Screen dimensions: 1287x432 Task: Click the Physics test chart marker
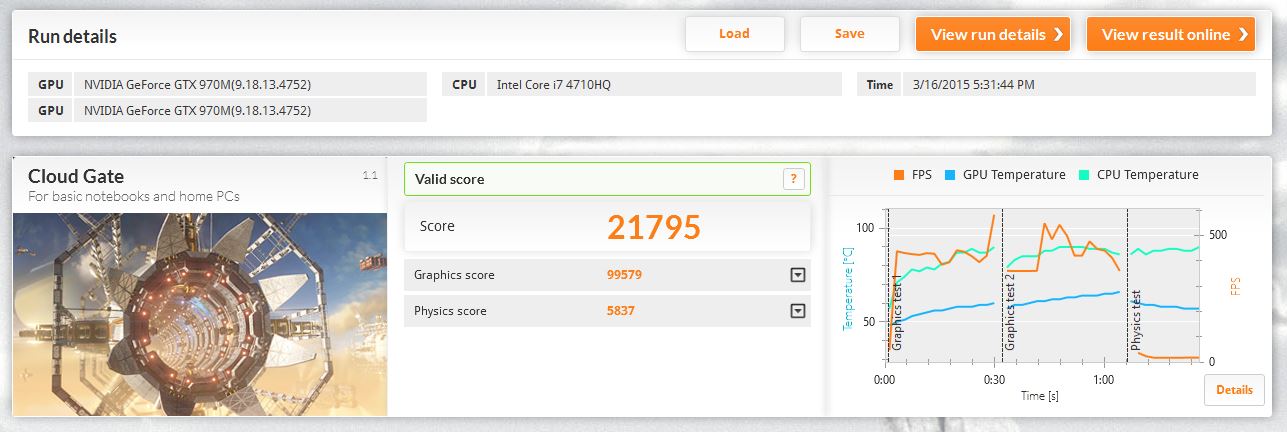[1136, 319]
